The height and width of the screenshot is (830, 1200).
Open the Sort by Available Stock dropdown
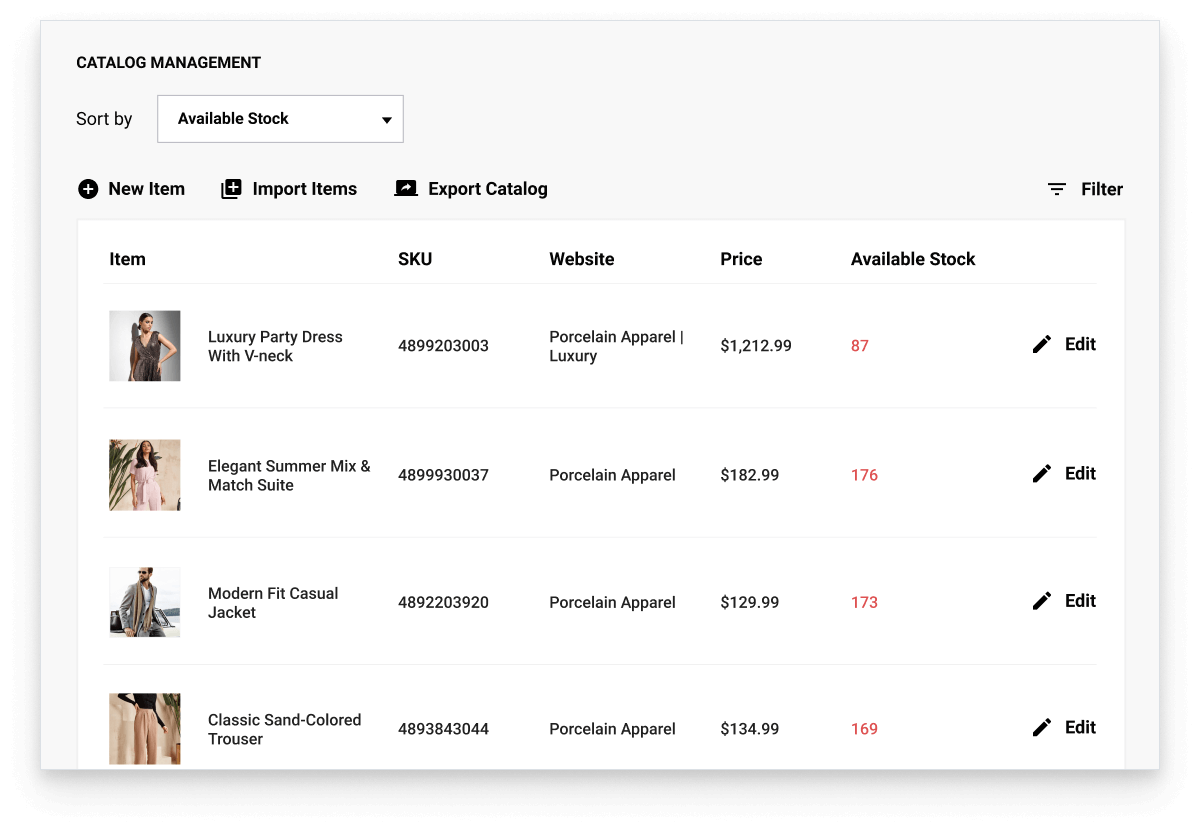(280, 119)
